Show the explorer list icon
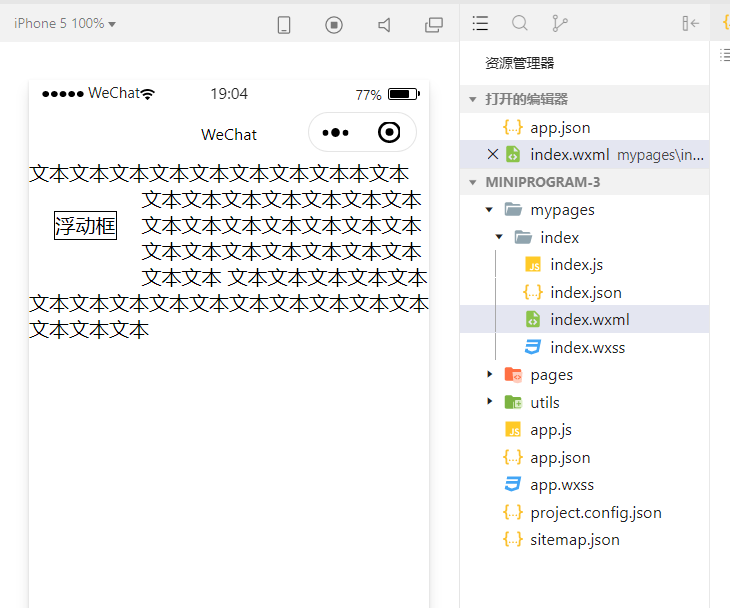The height and width of the screenshot is (608, 730). pyautogui.click(x=480, y=23)
